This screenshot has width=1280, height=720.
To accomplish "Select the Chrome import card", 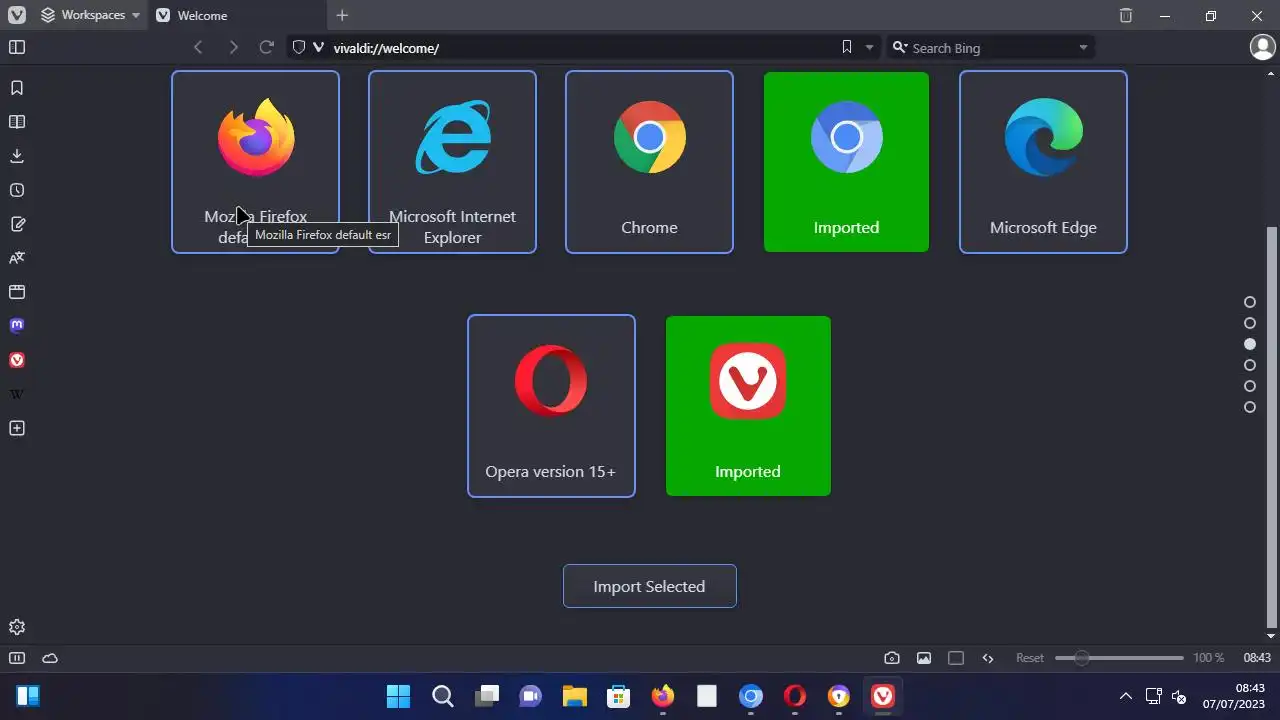I will pyautogui.click(x=649, y=162).
